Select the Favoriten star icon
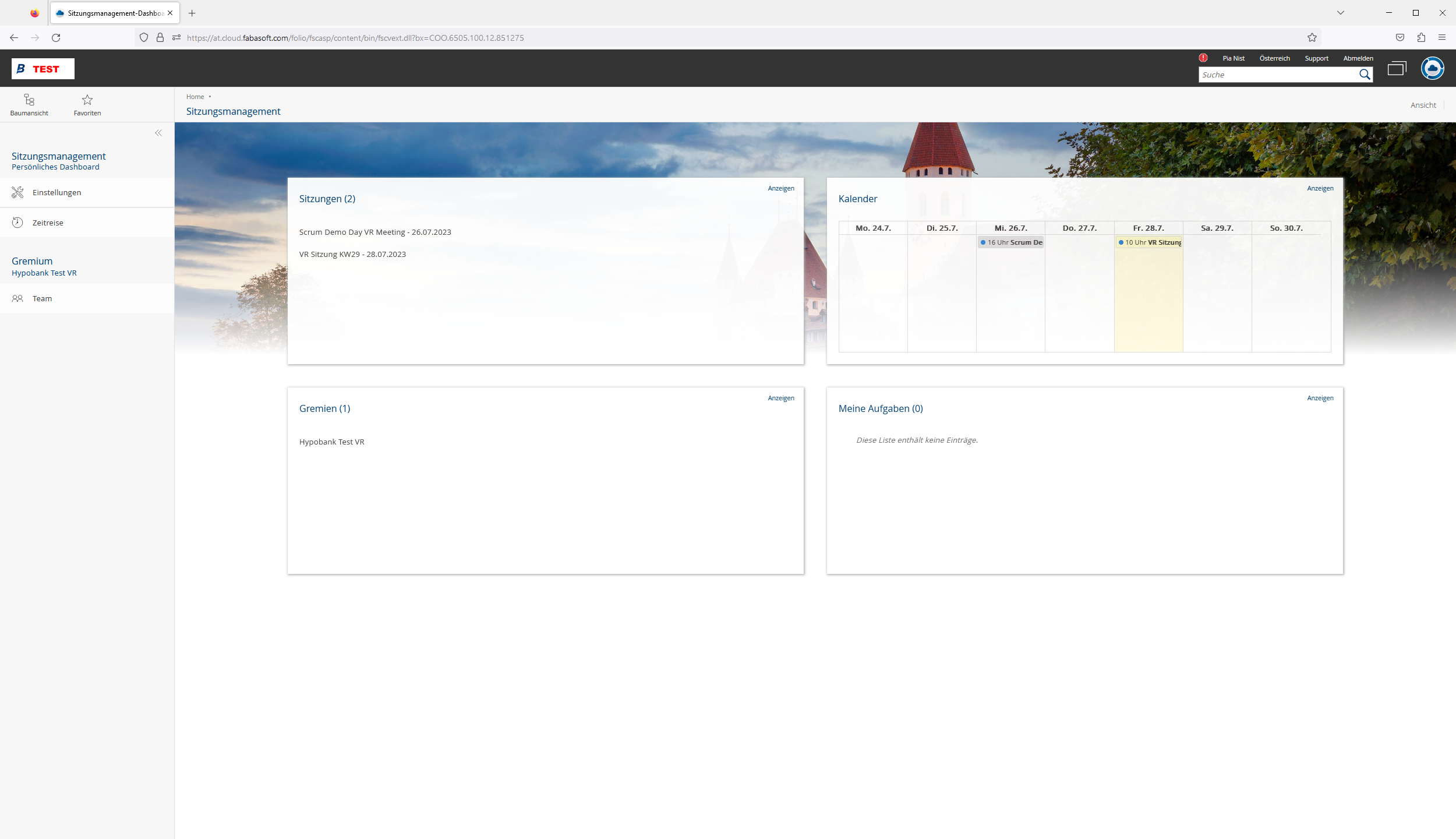The height and width of the screenshot is (839, 1456). tap(87, 100)
